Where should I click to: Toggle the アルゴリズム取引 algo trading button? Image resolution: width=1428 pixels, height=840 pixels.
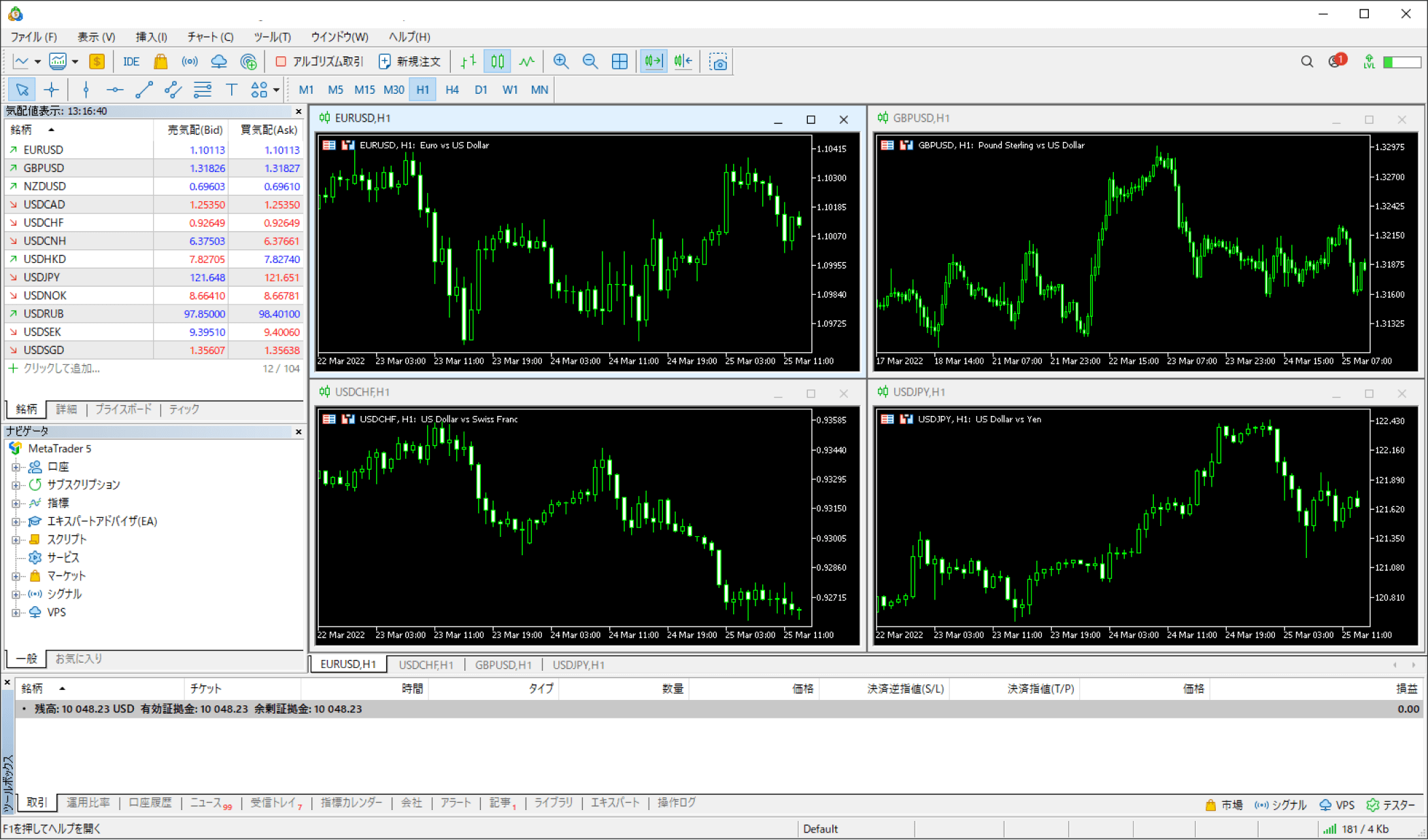[x=320, y=62]
